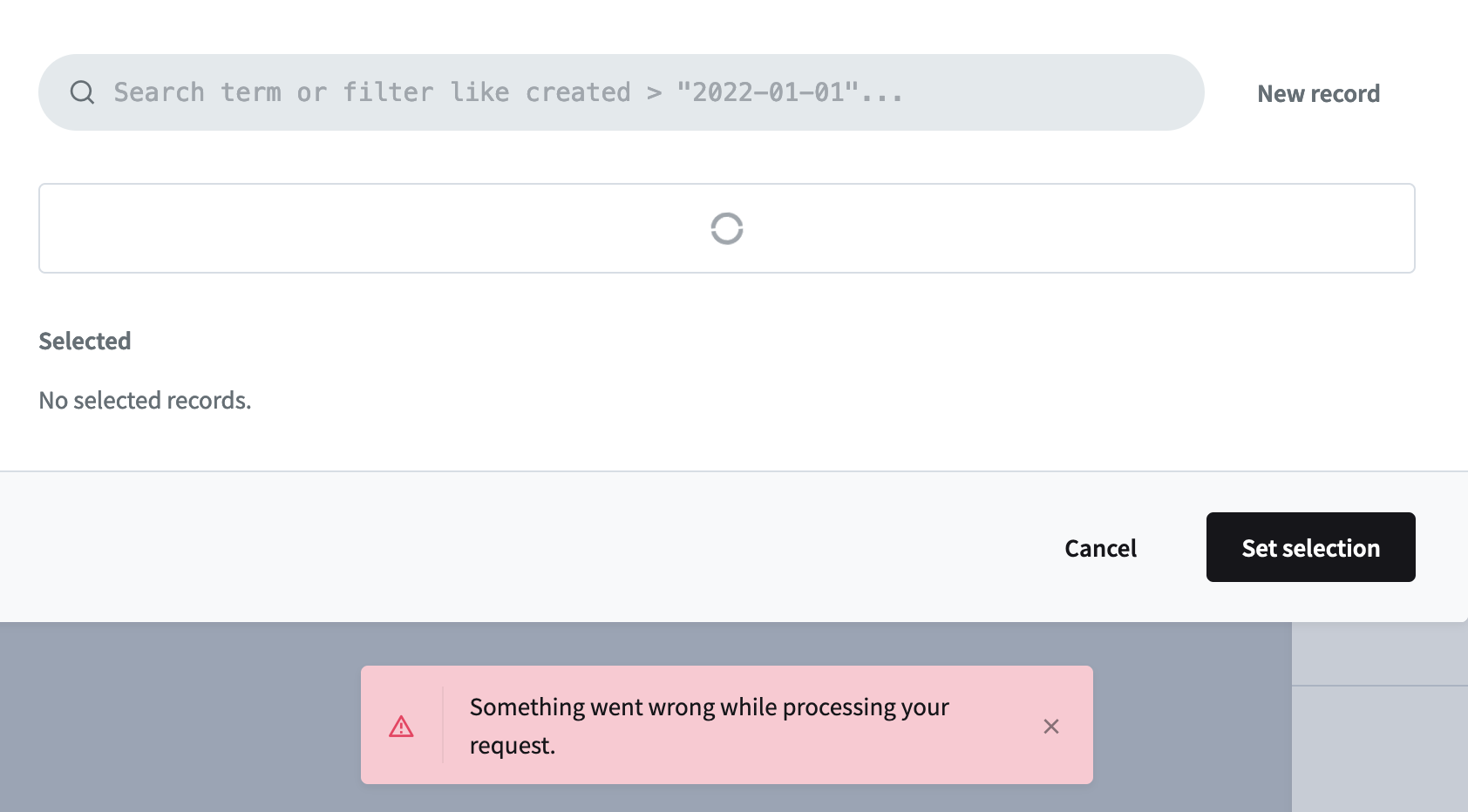
Task: Click New record above the results list
Action: pyautogui.click(x=1318, y=93)
